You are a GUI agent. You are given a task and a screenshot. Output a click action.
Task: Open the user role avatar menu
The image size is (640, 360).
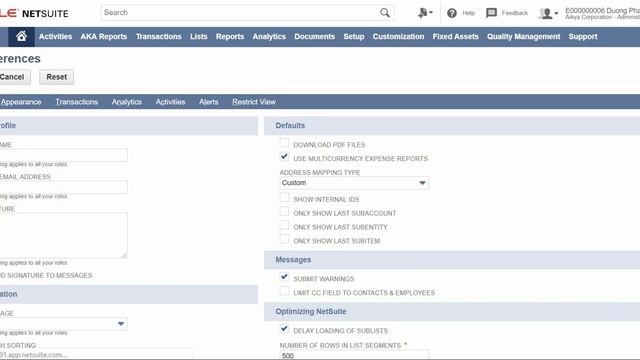[x=548, y=13]
